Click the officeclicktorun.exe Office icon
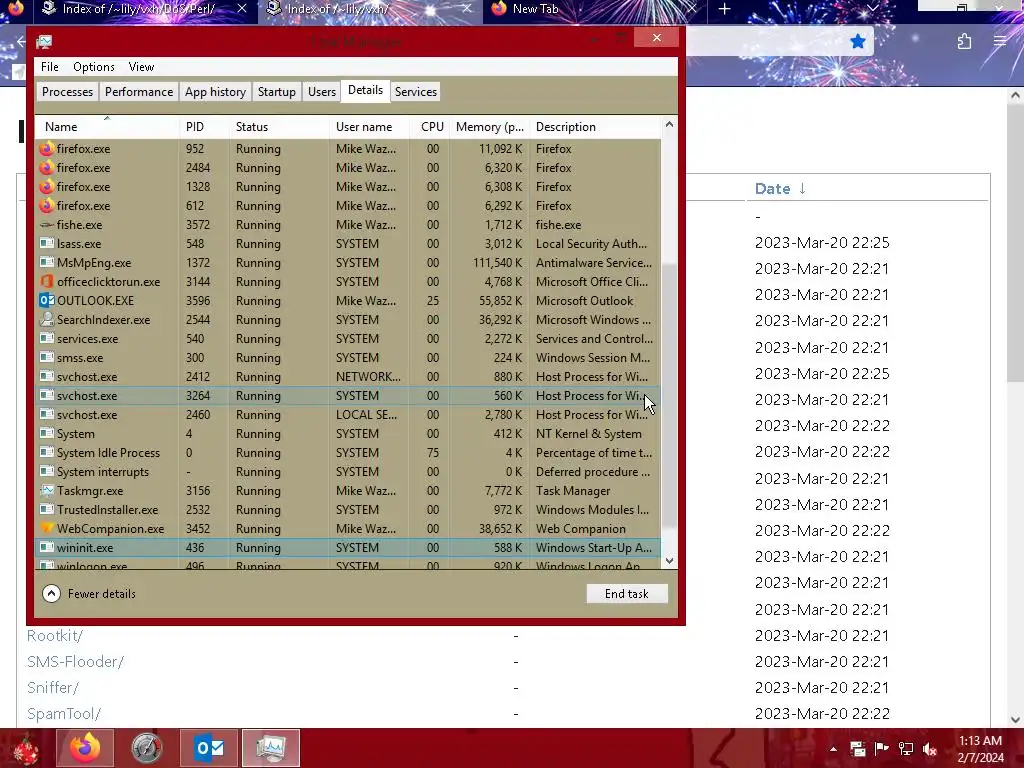This screenshot has height=768, width=1024. tap(46, 281)
